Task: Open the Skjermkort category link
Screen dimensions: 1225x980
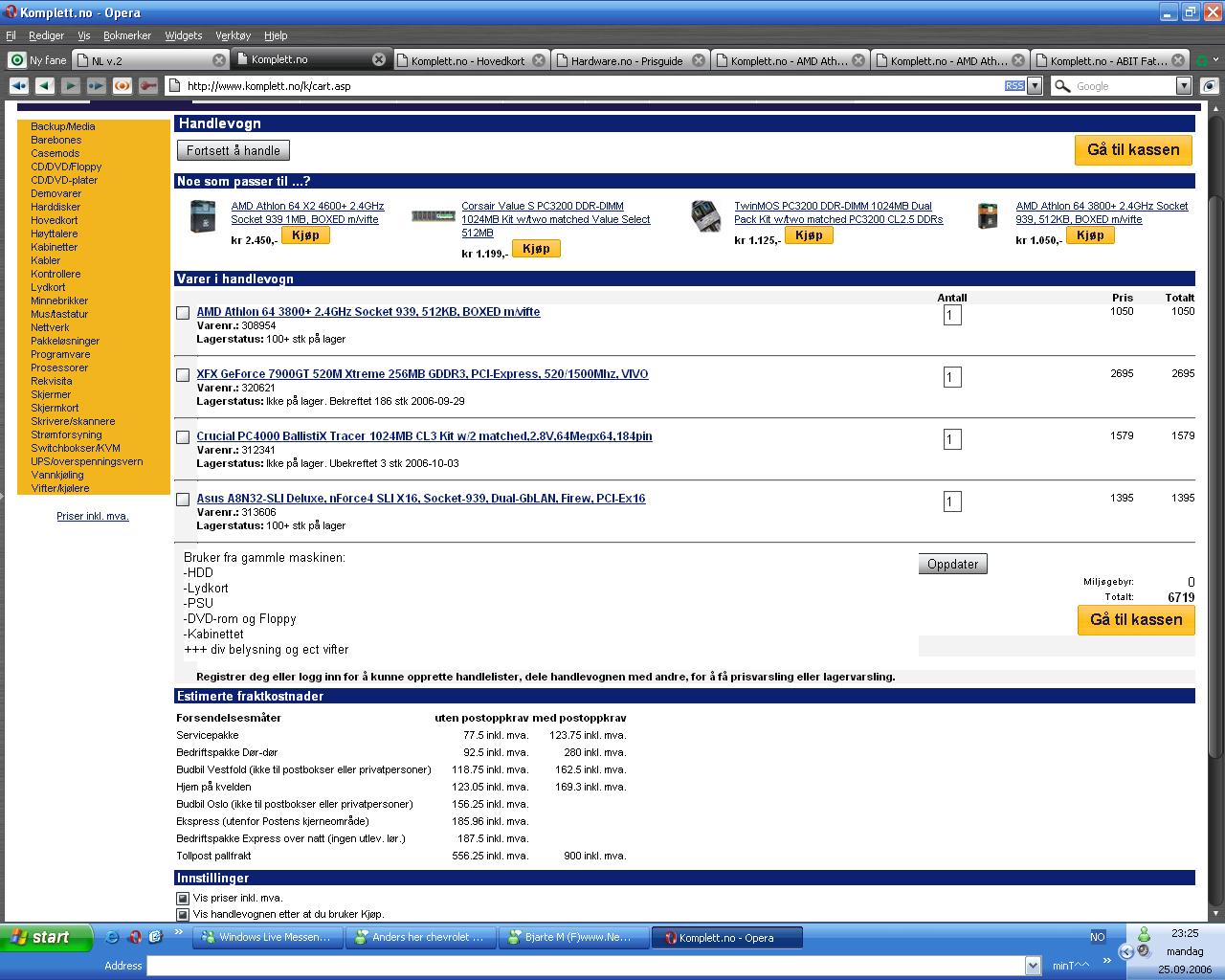Action: 55,408
